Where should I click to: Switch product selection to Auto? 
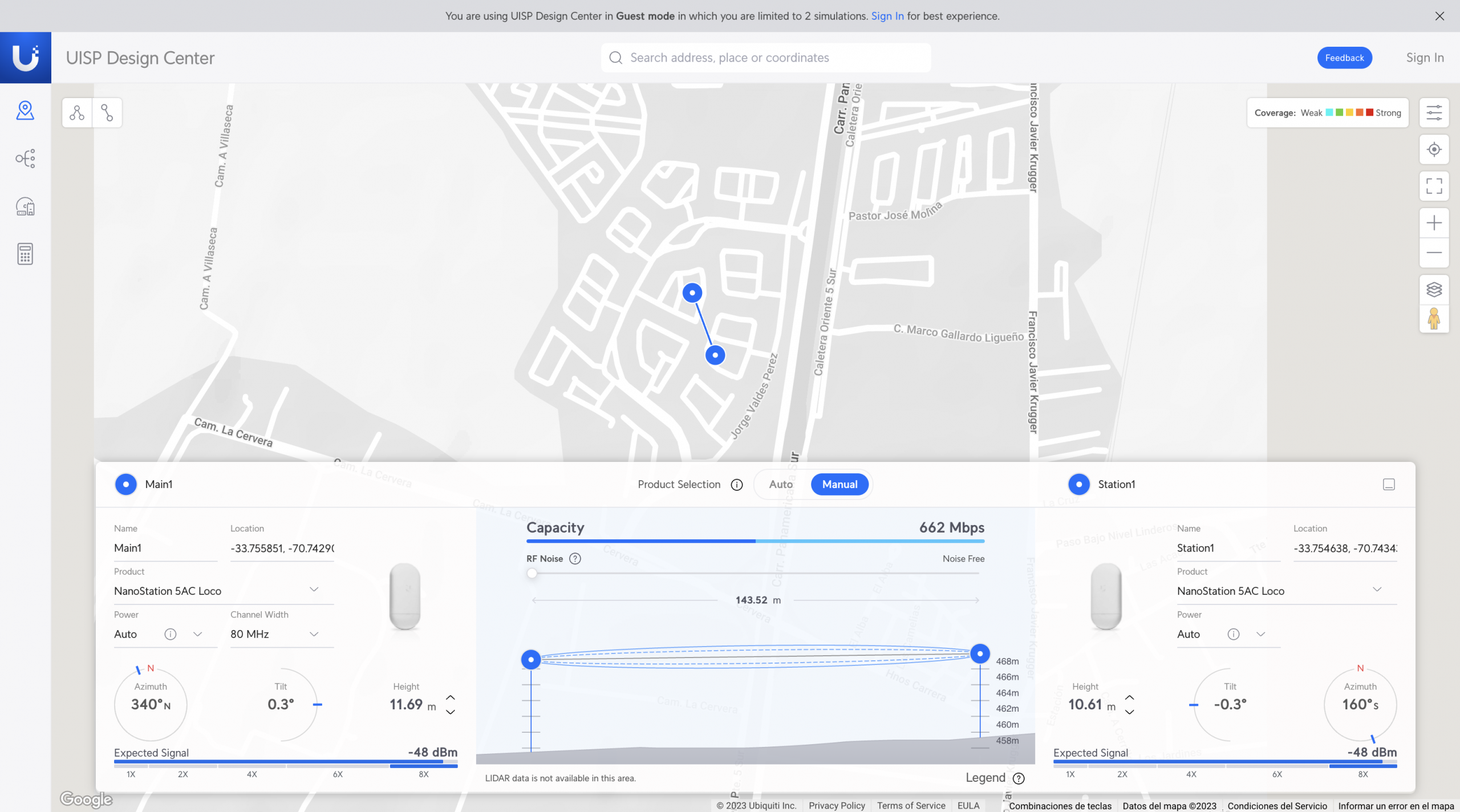pyautogui.click(x=781, y=485)
